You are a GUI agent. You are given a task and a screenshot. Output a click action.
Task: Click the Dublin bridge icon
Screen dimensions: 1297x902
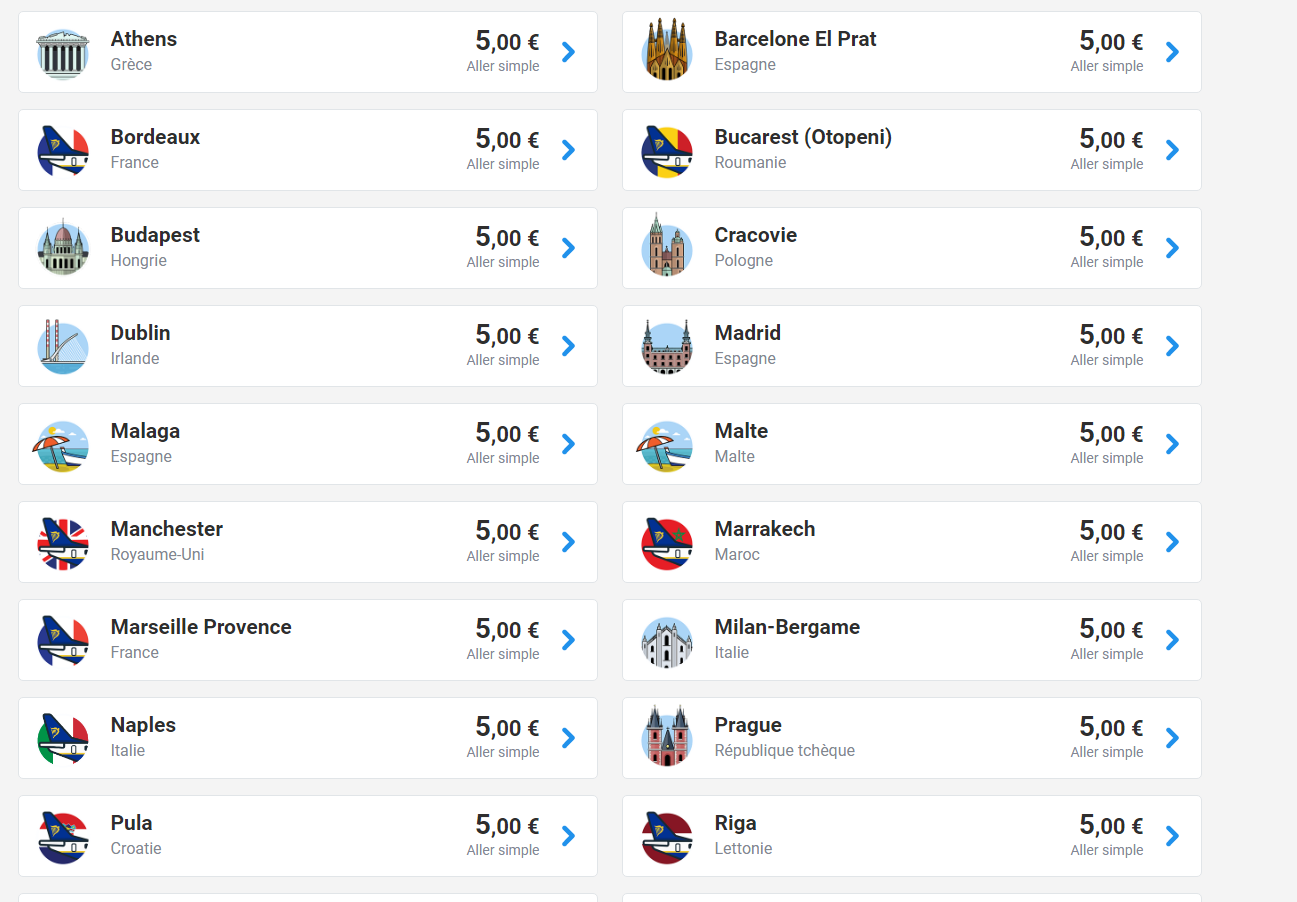(x=63, y=346)
